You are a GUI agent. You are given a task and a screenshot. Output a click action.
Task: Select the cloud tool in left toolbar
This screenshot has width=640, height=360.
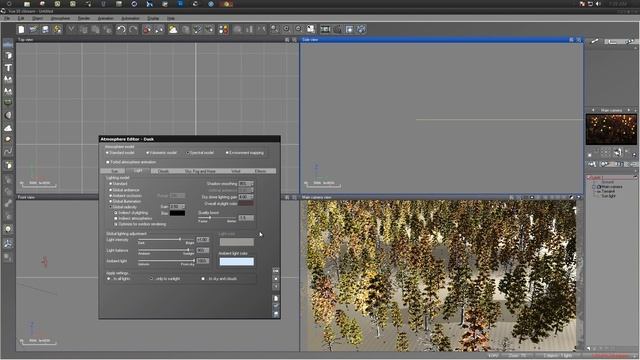tap(8, 128)
